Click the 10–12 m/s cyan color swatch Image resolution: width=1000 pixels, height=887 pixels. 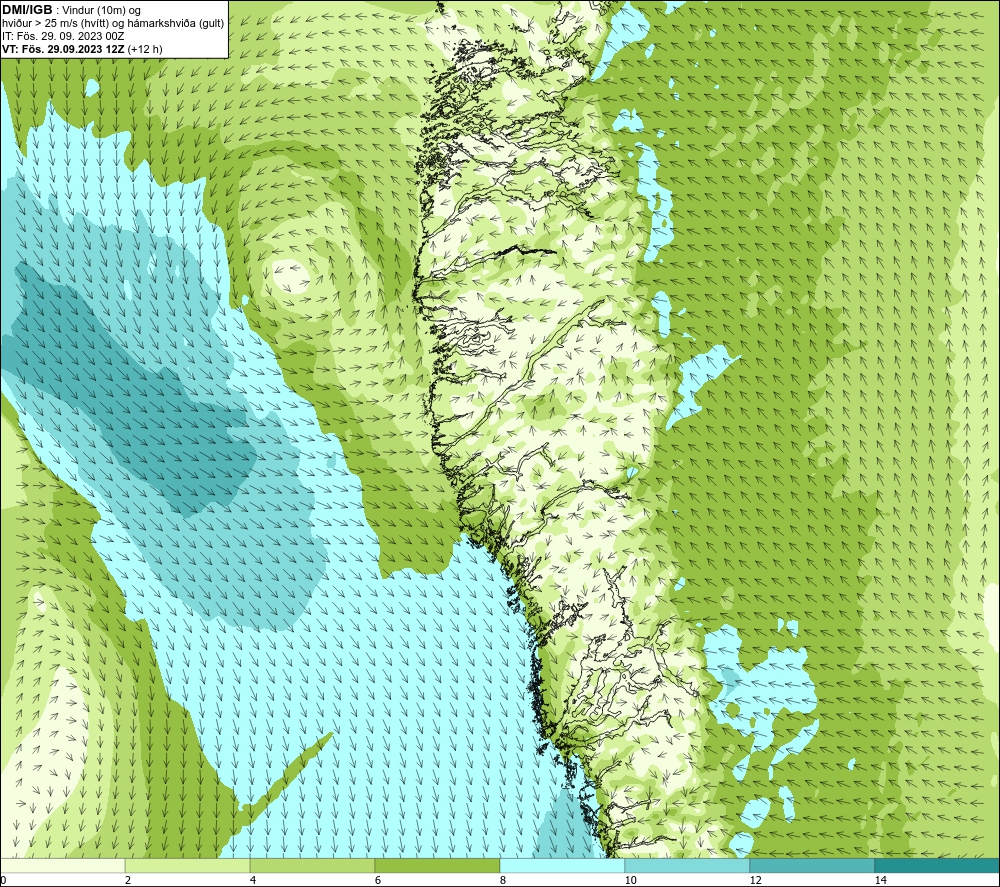(688, 865)
